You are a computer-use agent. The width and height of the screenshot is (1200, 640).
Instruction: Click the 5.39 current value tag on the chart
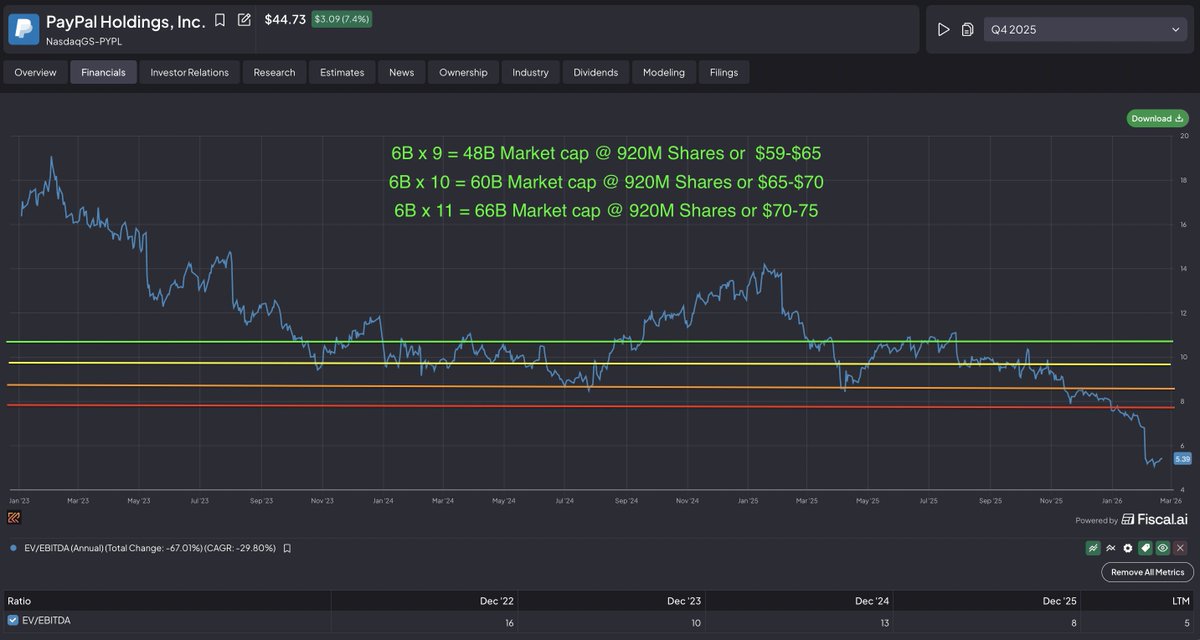tap(1182, 458)
